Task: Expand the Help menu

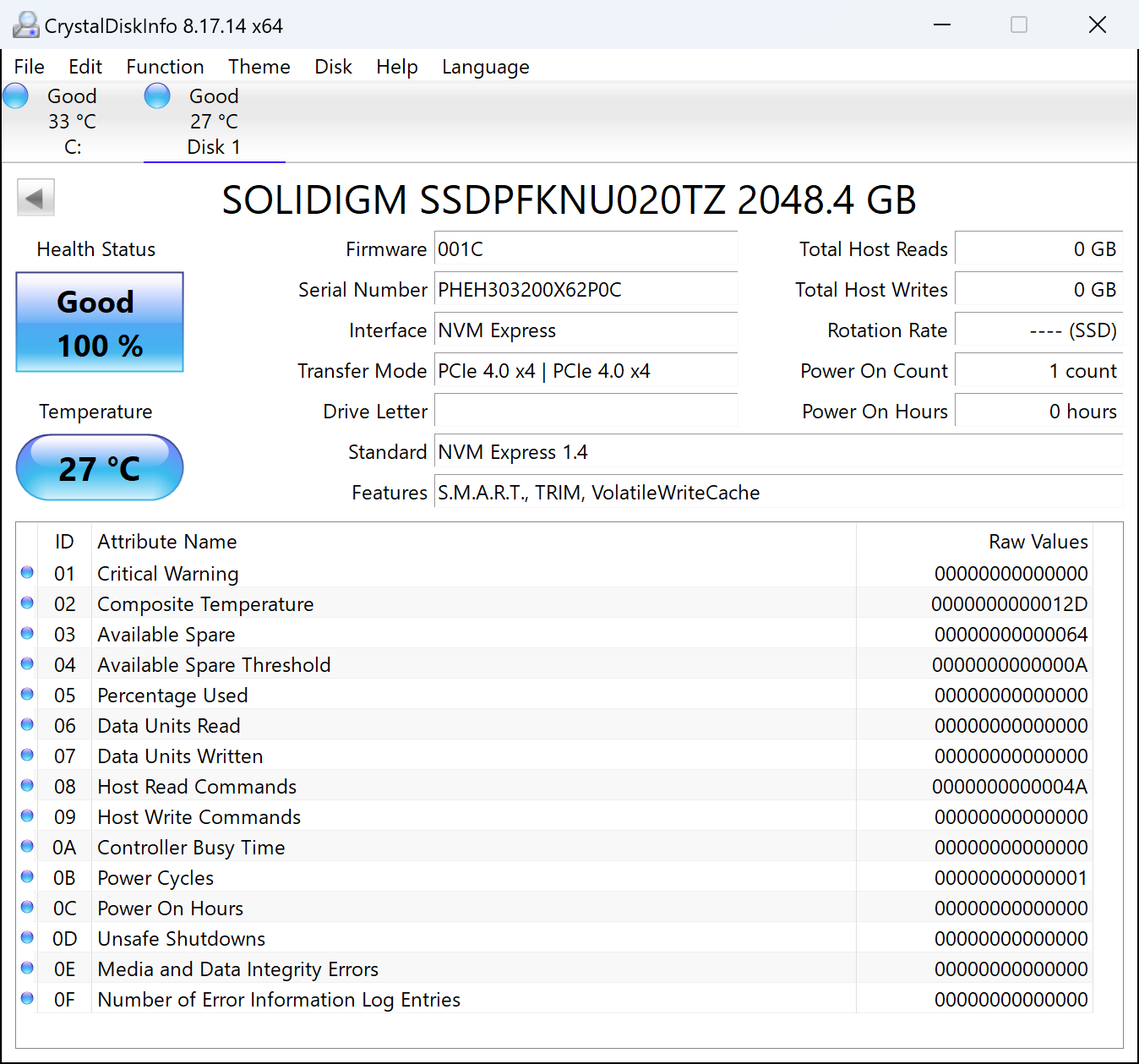Action: (x=397, y=67)
